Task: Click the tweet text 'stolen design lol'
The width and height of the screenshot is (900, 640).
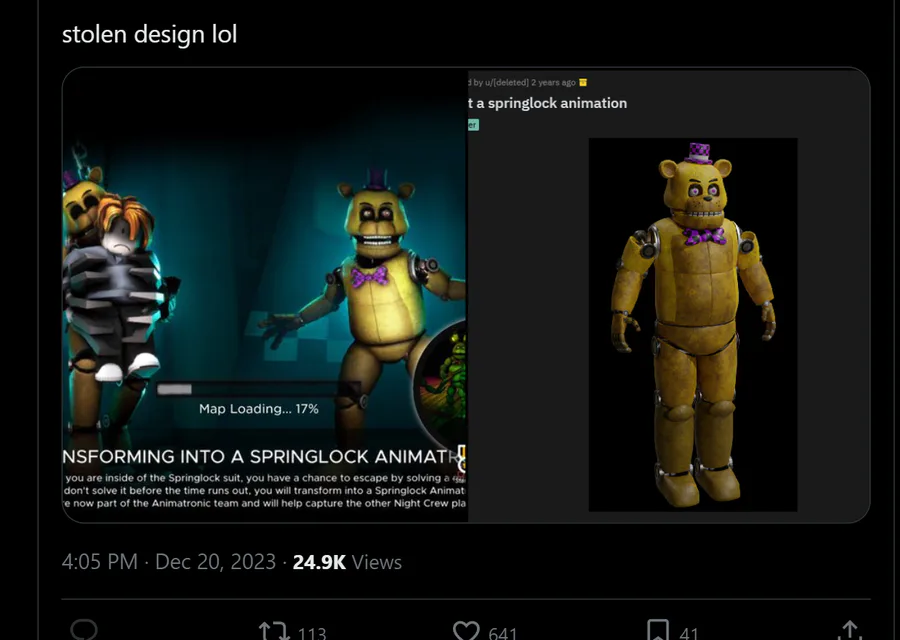Action: (x=149, y=34)
